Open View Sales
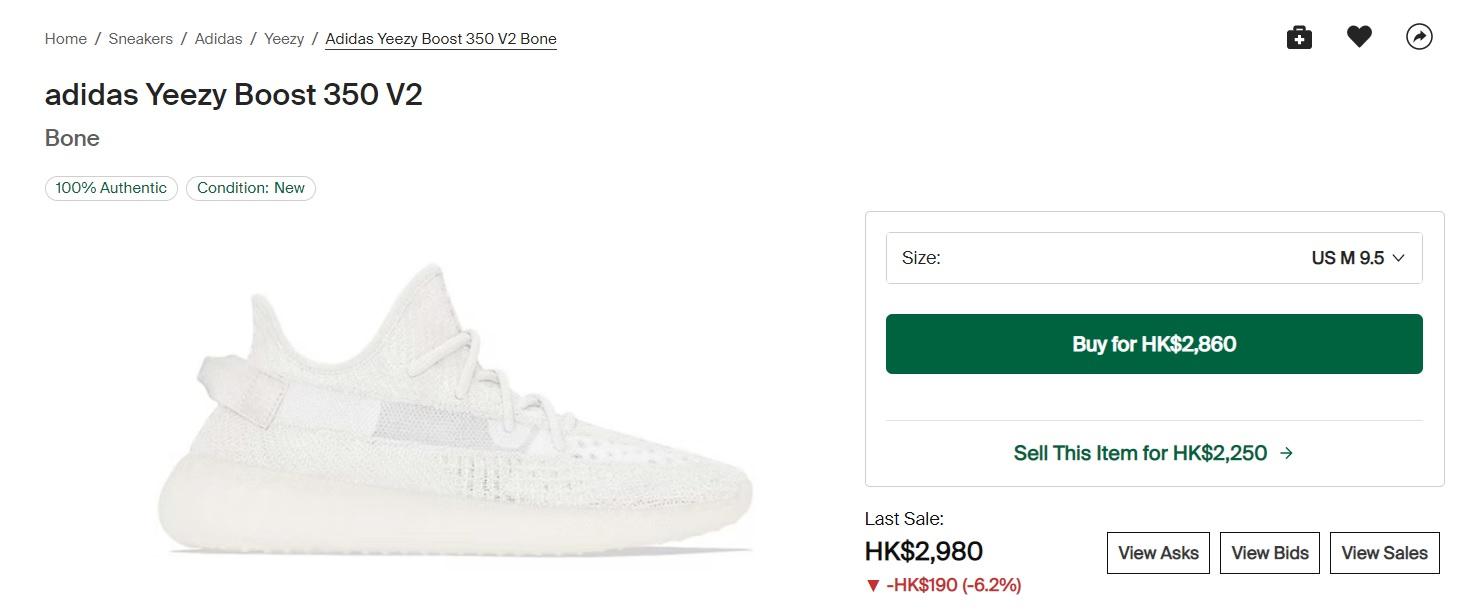This screenshot has height=610, width=1474. tap(1384, 553)
